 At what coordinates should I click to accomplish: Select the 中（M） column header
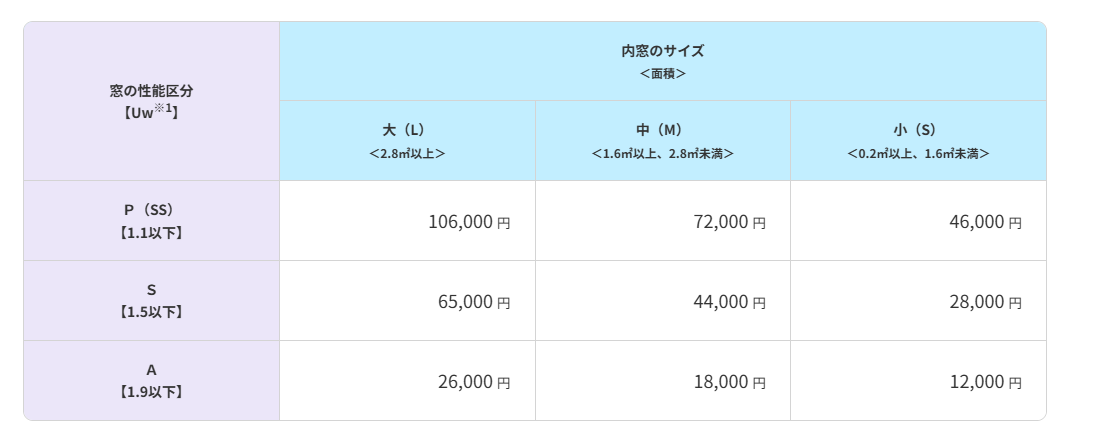click(662, 131)
